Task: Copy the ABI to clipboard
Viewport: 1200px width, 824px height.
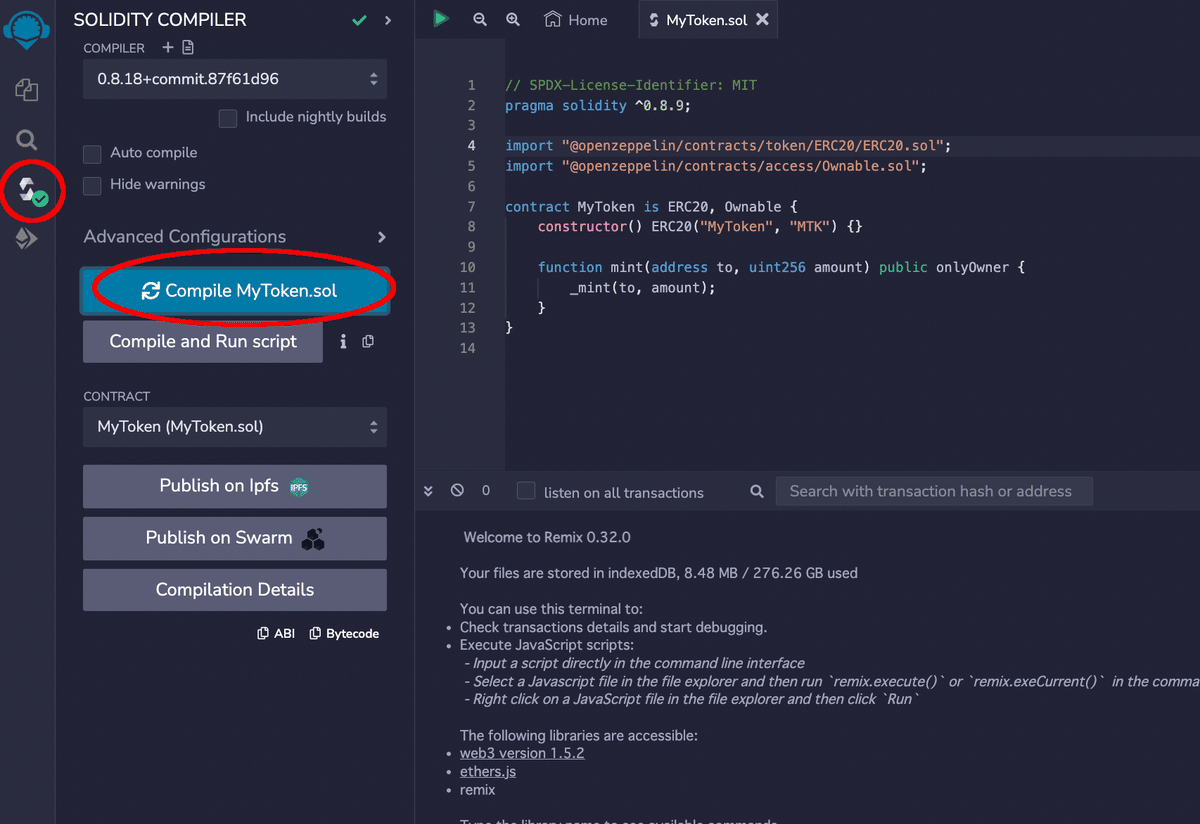Action: point(276,633)
